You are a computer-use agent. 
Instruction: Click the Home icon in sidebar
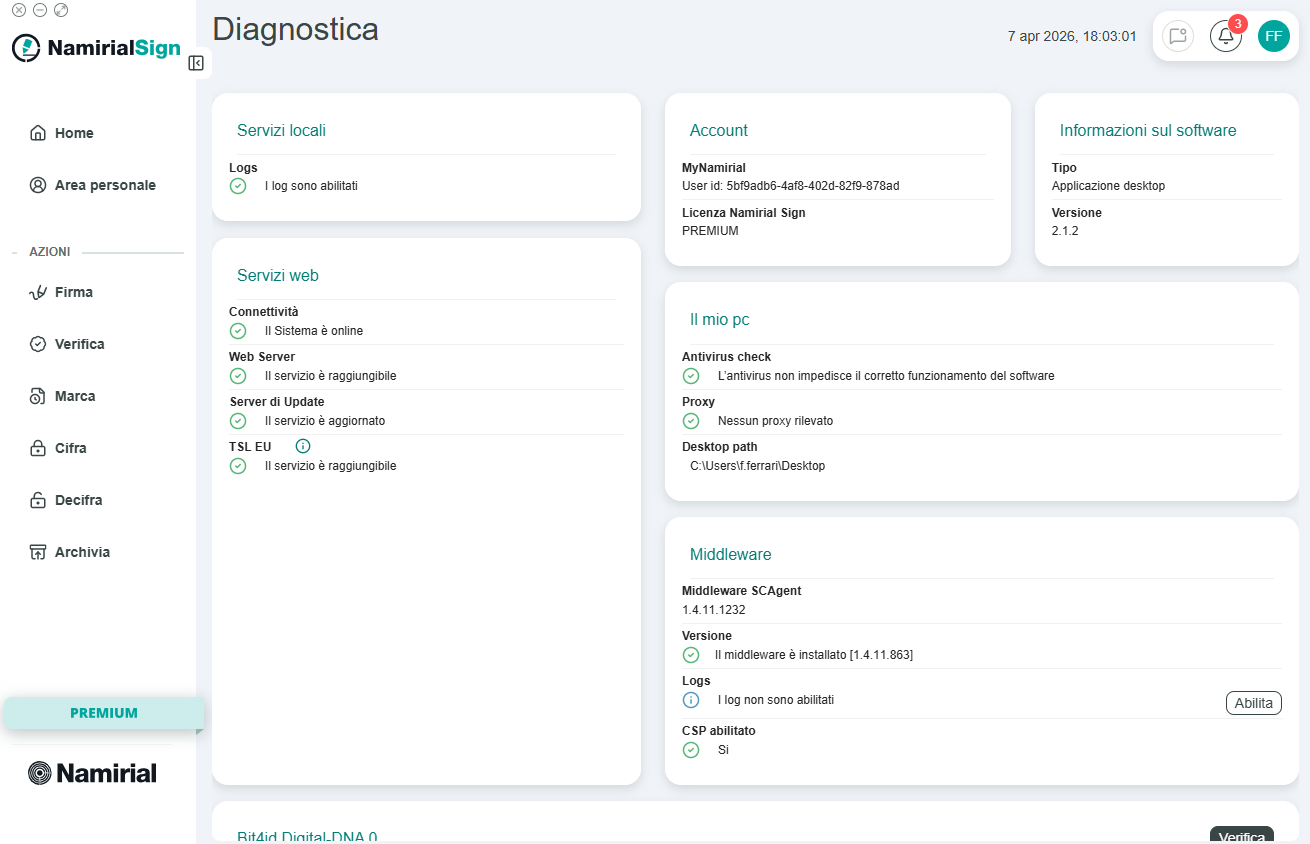(x=38, y=133)
